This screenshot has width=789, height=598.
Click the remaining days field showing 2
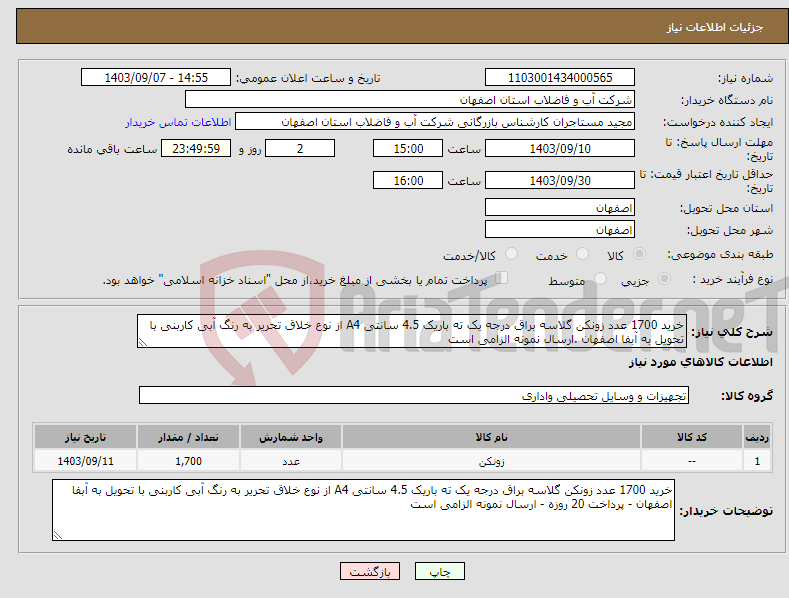click(300, 148)
